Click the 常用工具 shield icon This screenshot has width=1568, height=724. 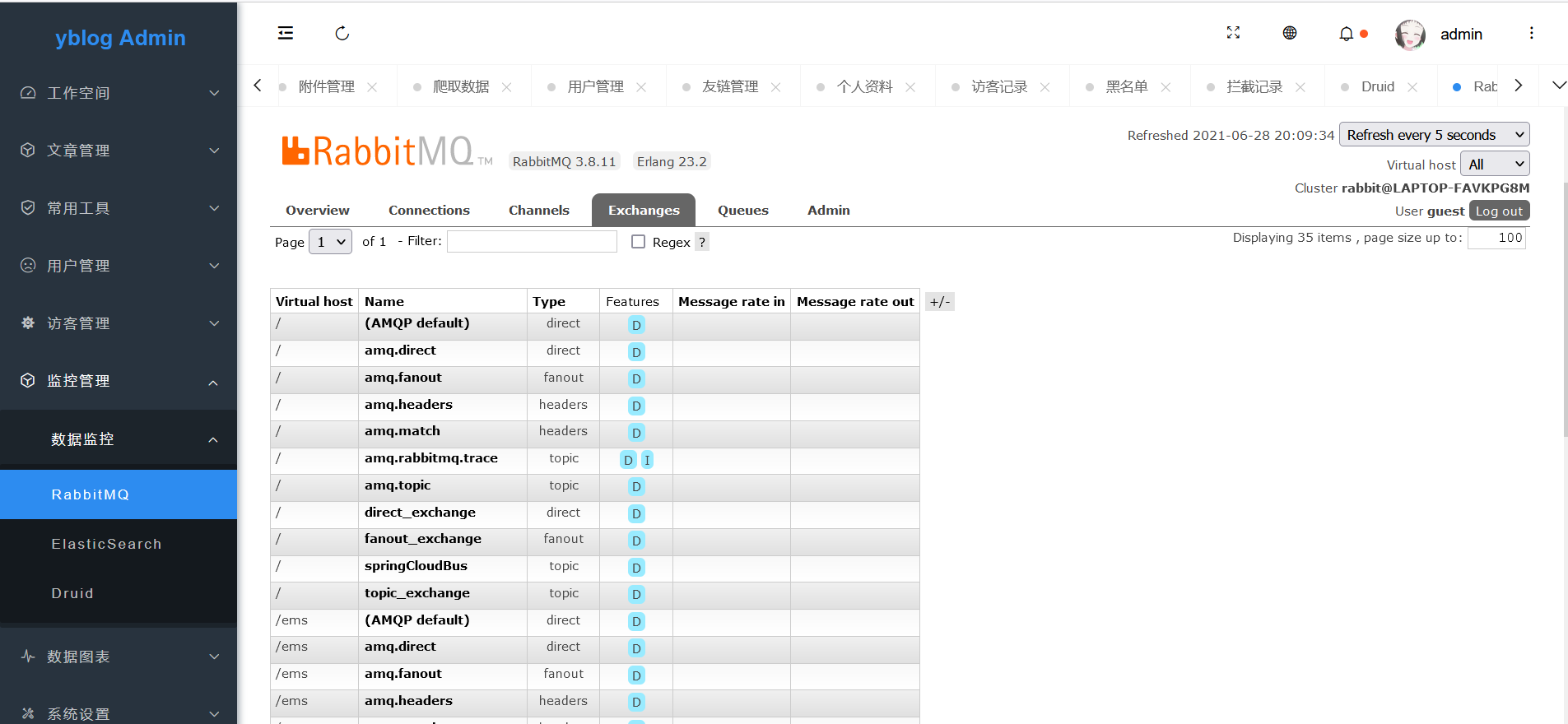point(28,208)
